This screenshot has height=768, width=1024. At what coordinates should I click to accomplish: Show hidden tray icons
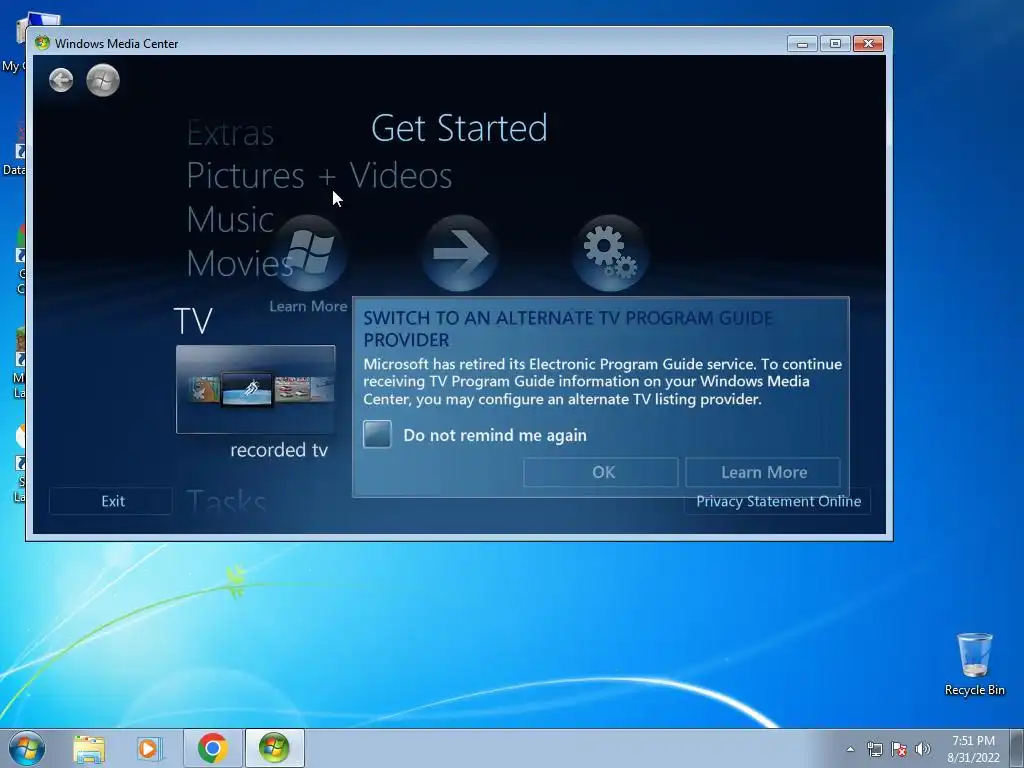coord(850,749)
